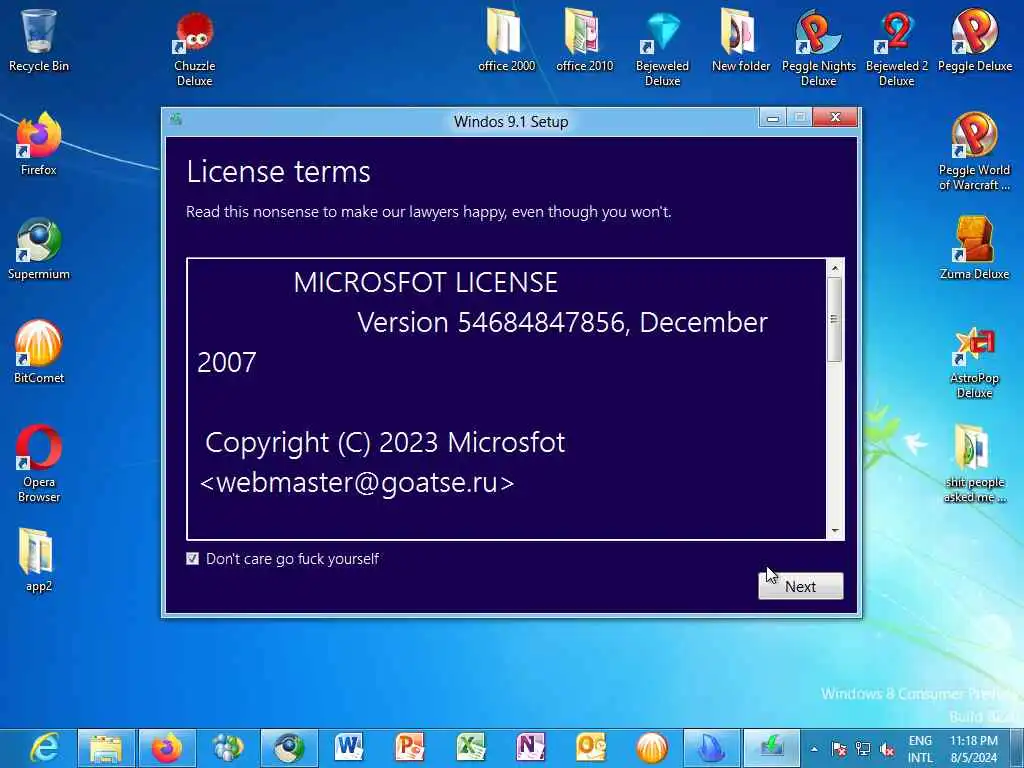Open the Windows Live Messenger taskbar icon
Viewport: 1024px width, 768px height.
(x=228, y=748)
